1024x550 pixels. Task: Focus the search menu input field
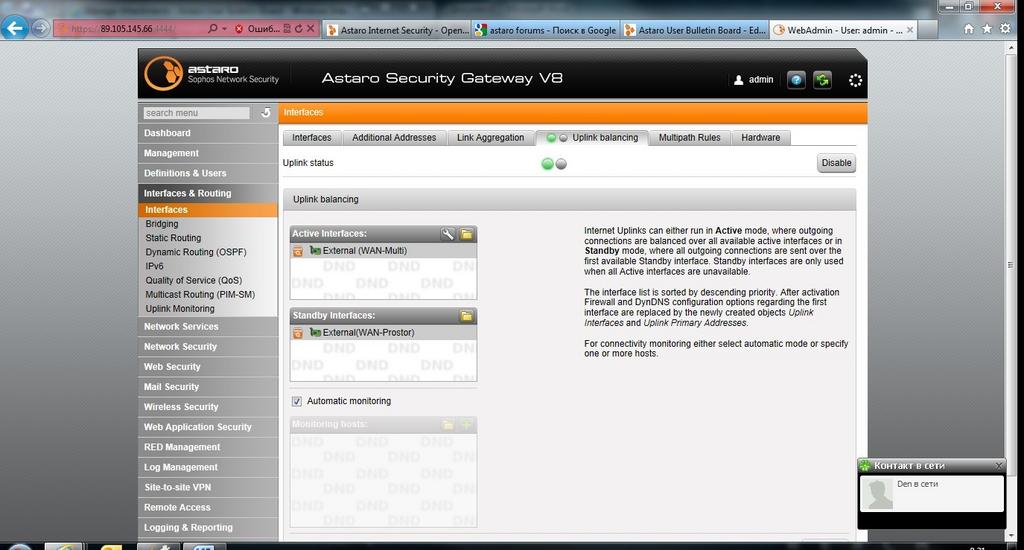[x=197, y=113]
